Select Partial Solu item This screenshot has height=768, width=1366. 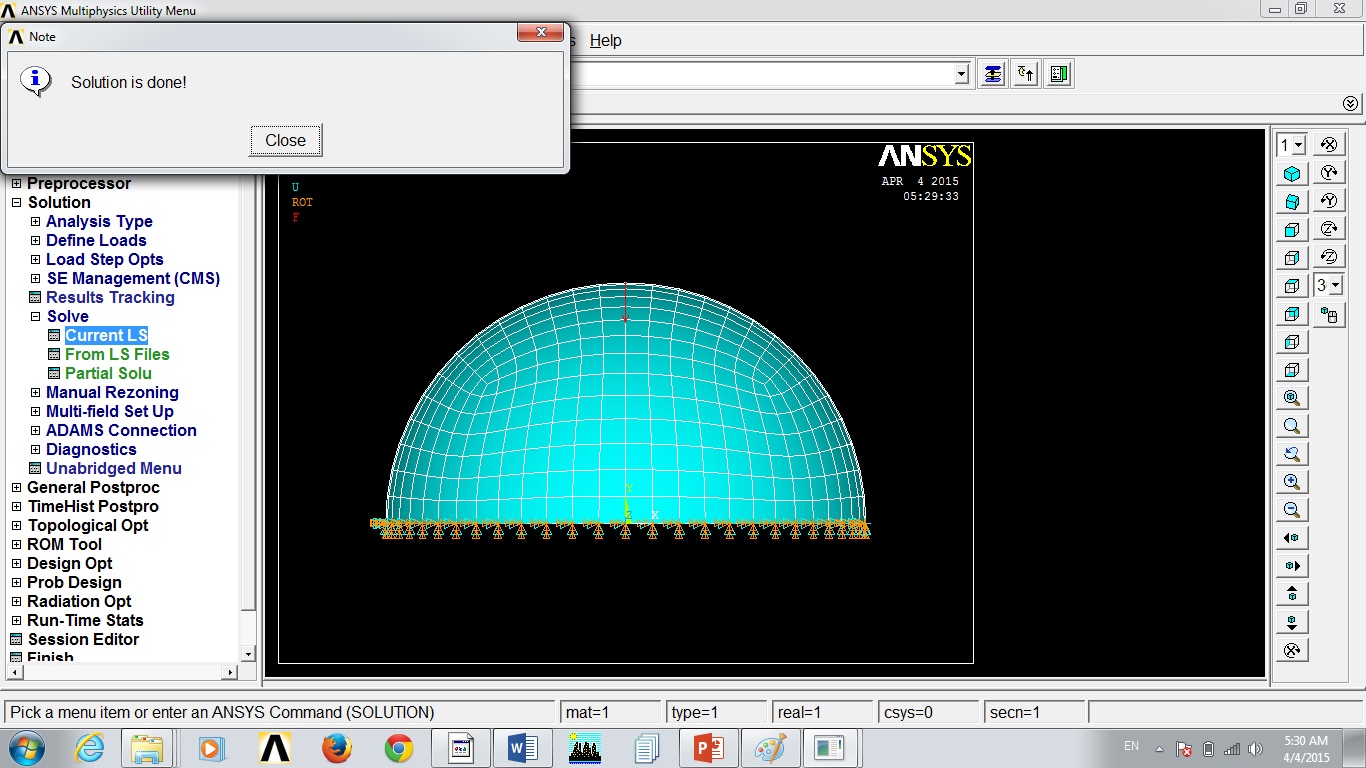coord(108,373)
